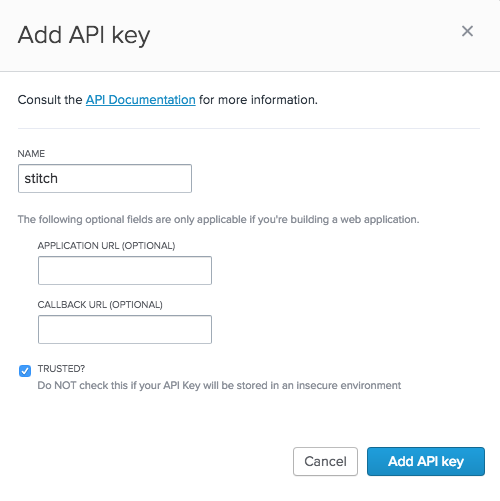Cancel adding the API key
500x501 pixels.
point(325,461)
